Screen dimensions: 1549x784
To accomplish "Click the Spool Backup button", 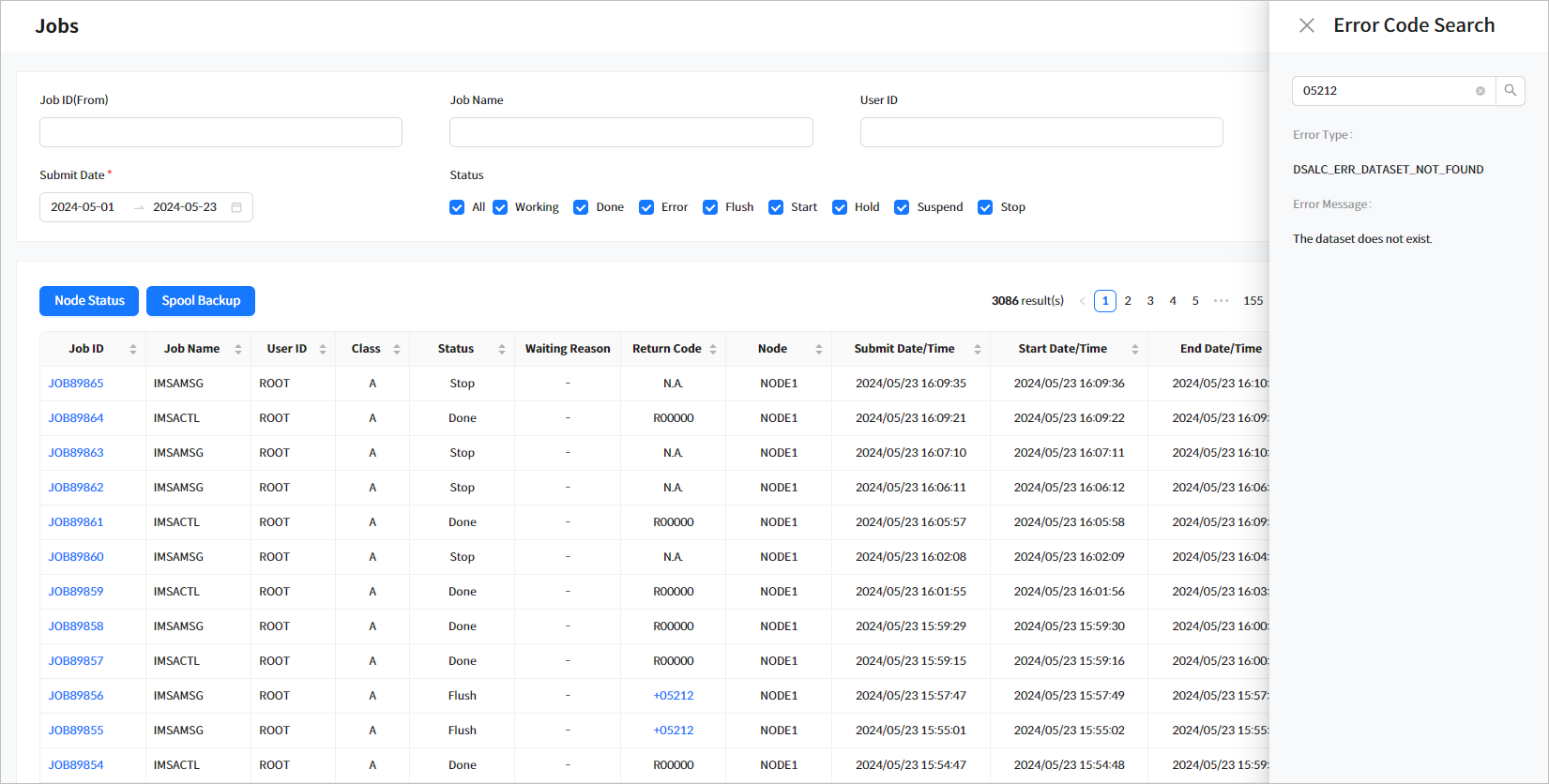I will click(201, 301).
